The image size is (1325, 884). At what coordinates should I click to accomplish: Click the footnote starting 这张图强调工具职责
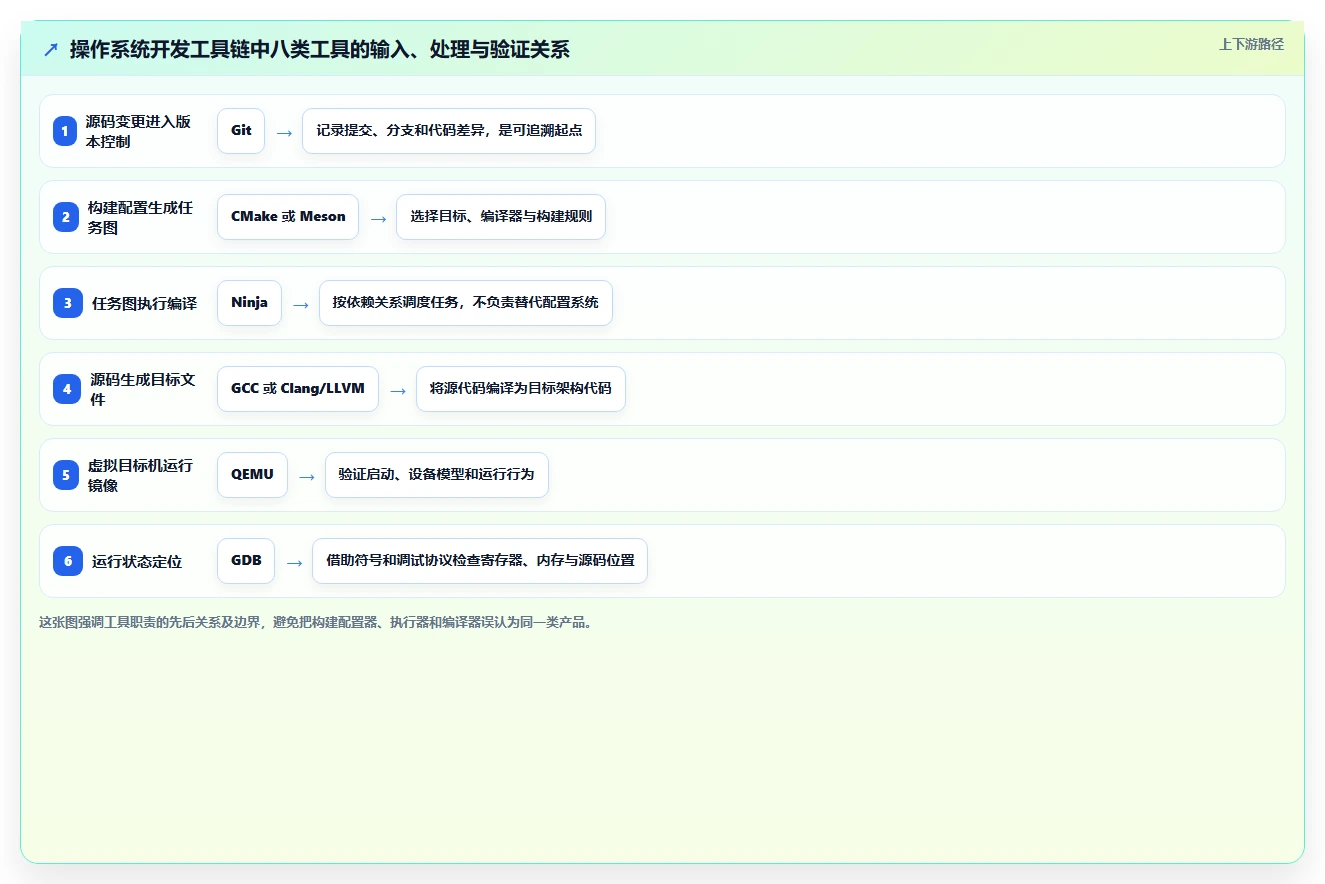pos(316,623)
